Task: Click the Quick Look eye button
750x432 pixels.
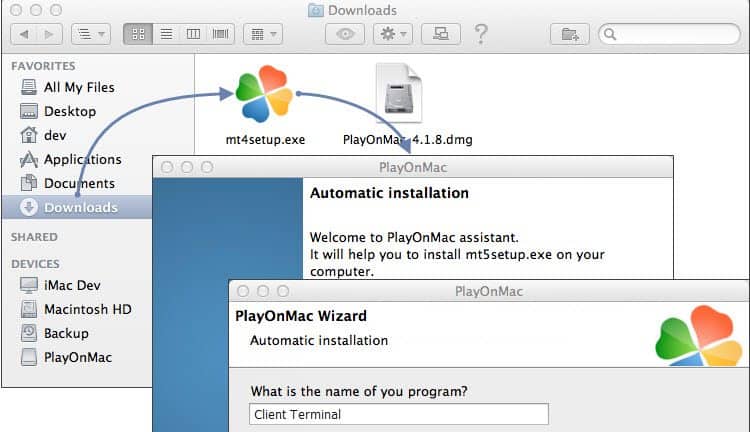Action: point(345,34)
